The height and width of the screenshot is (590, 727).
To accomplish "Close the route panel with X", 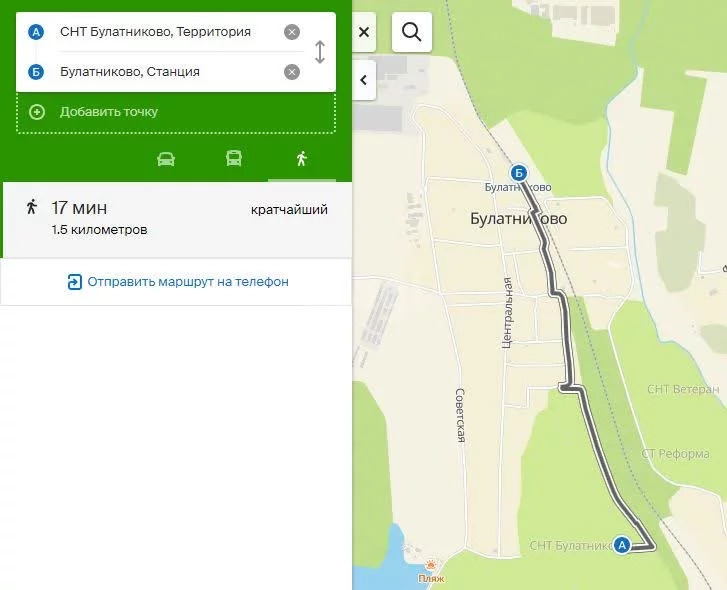I will 364,32.
